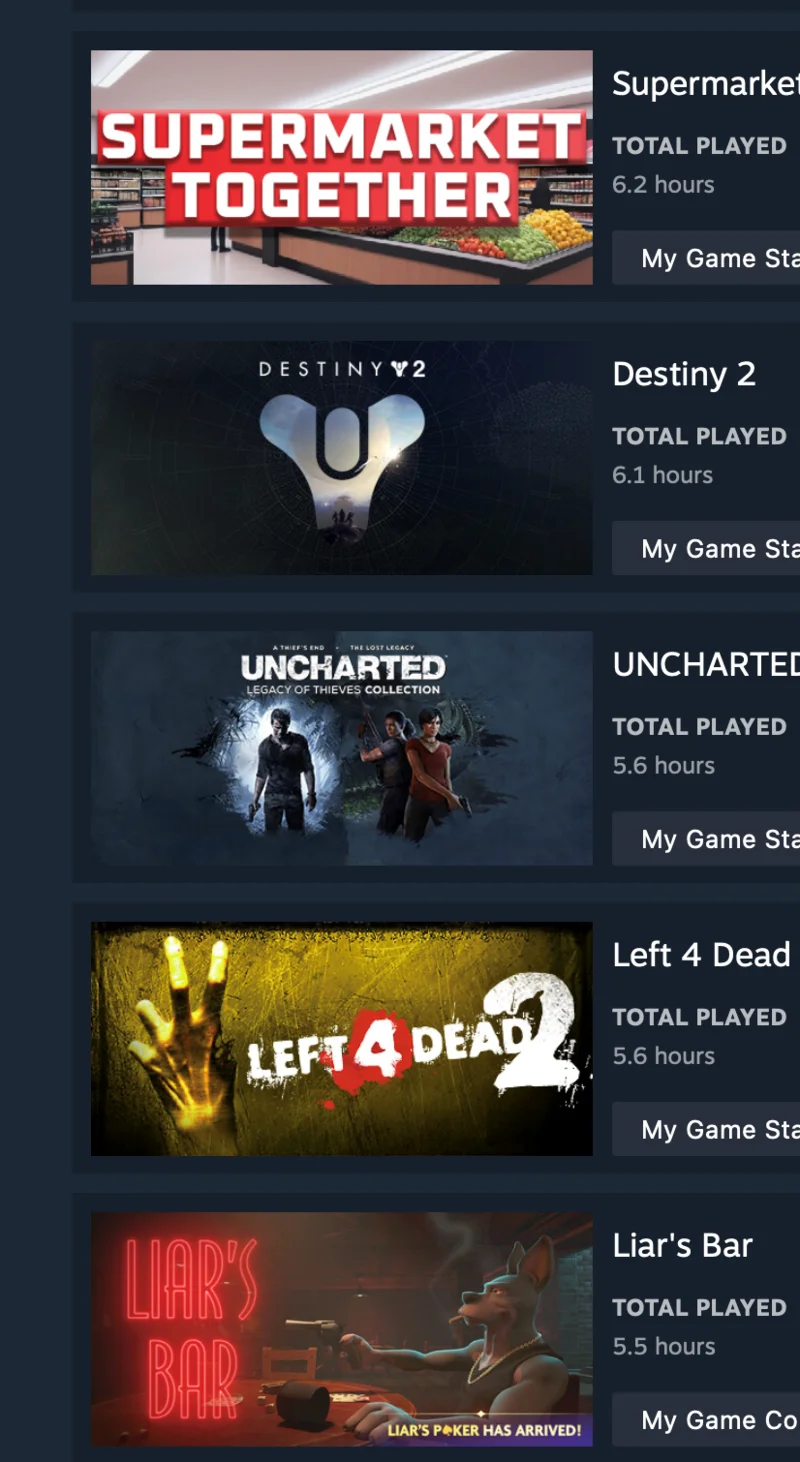View My Game Stats for Destiny 2
Image resolution: width=800 pixels, height=1462 pixels.
point(706,548)
